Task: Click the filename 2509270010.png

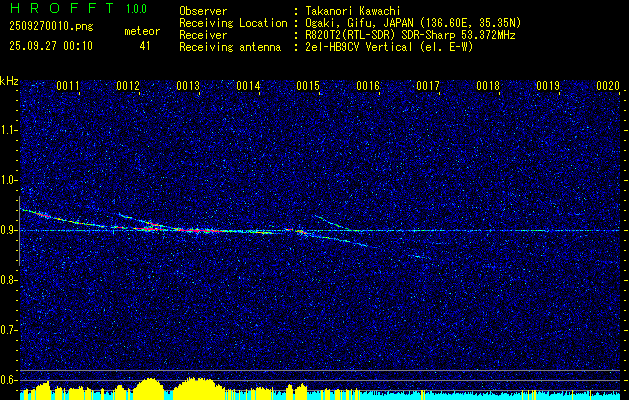Action: (x=51, y=27)
